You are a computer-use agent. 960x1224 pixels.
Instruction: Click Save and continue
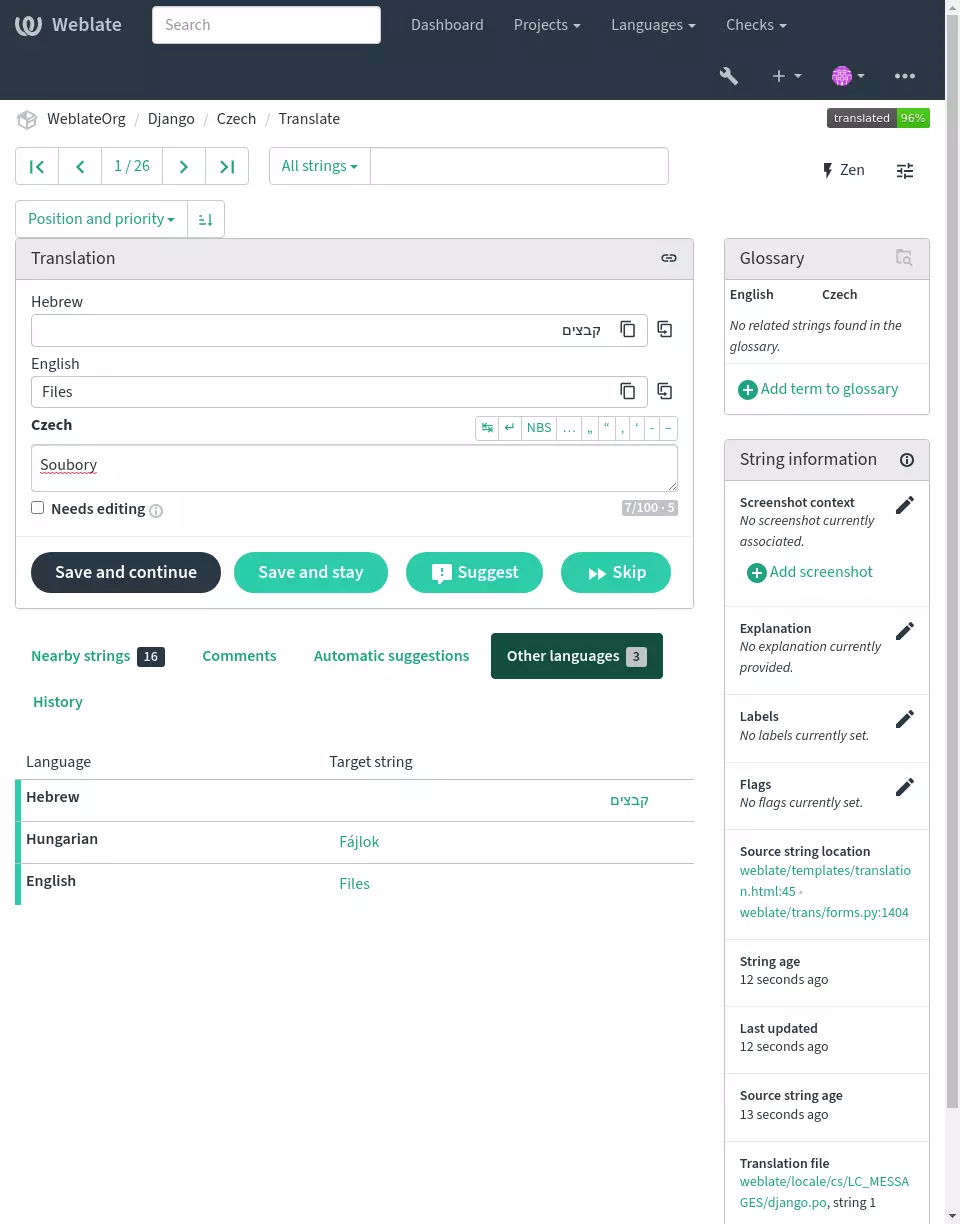126,572
